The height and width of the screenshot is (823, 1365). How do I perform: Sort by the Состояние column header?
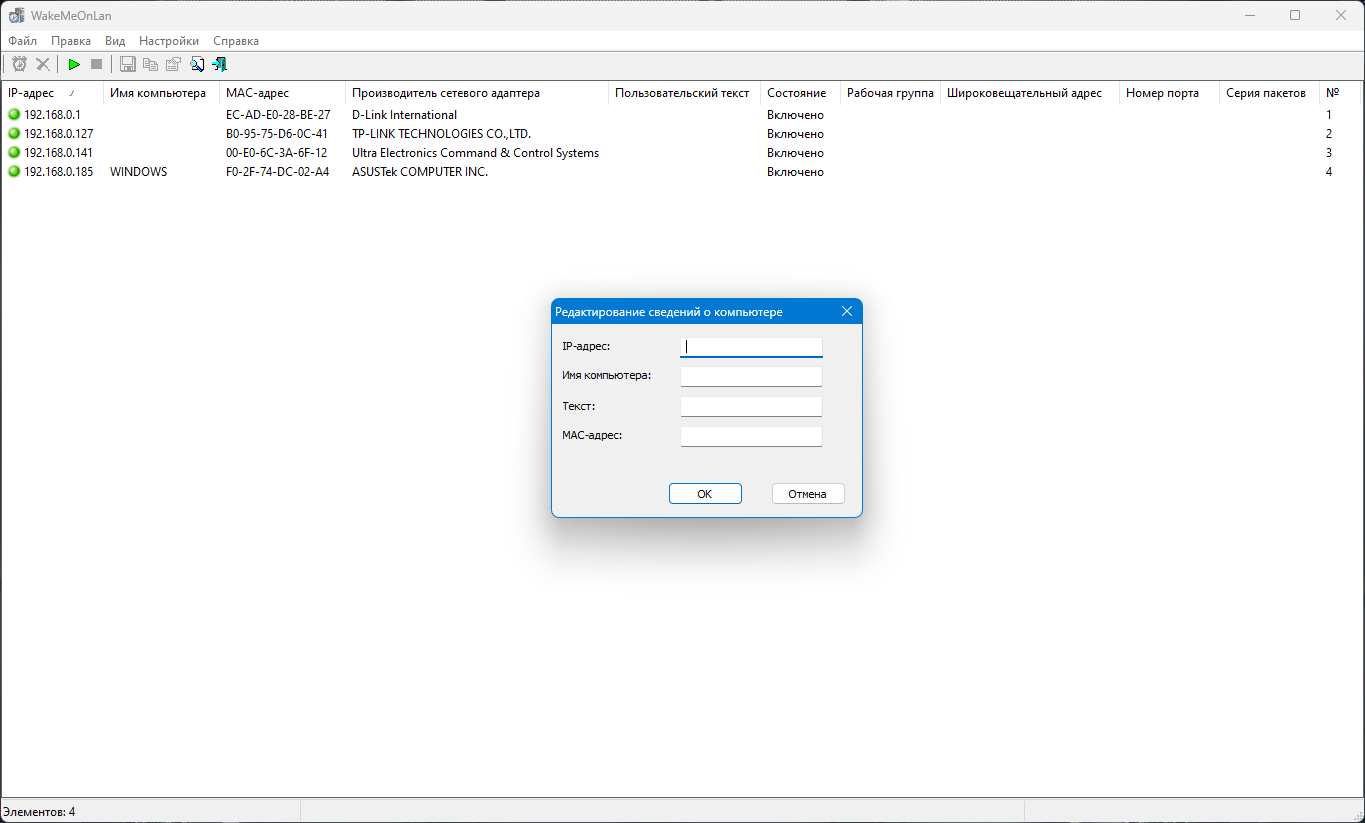[x=800, y=93]
